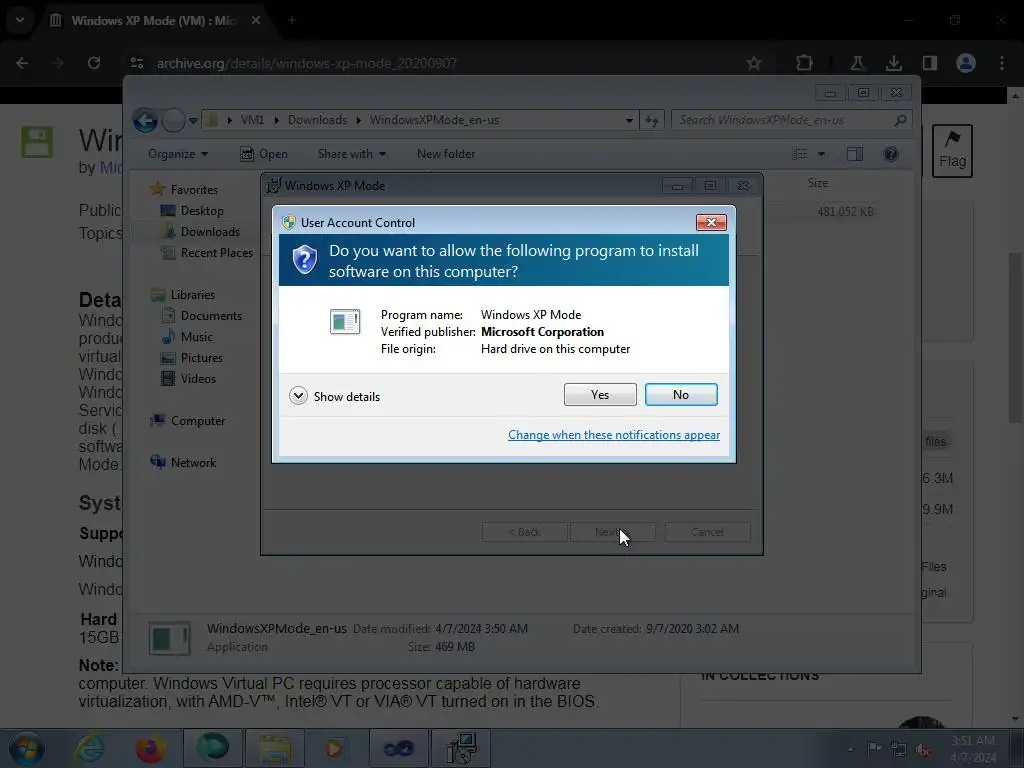Image resolution: width=1024 pixels, height=768 pixels.
Task: Select Libraries in navigation pane
Action: [193, 295]
